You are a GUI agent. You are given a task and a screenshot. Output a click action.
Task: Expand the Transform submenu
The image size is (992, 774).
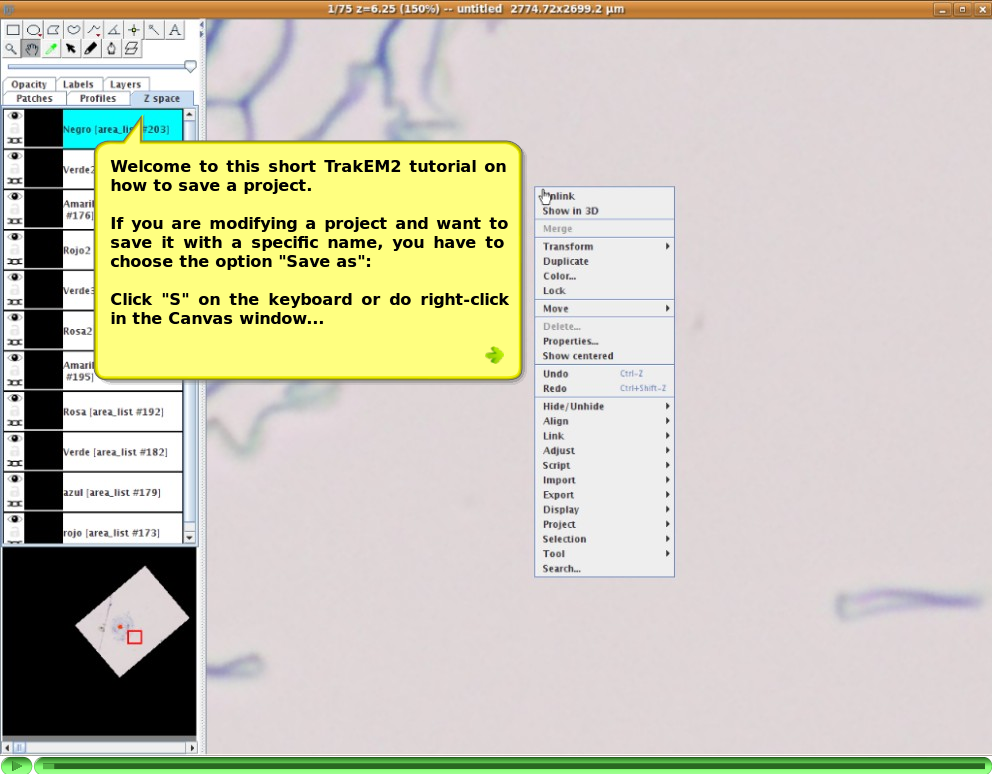604,246
